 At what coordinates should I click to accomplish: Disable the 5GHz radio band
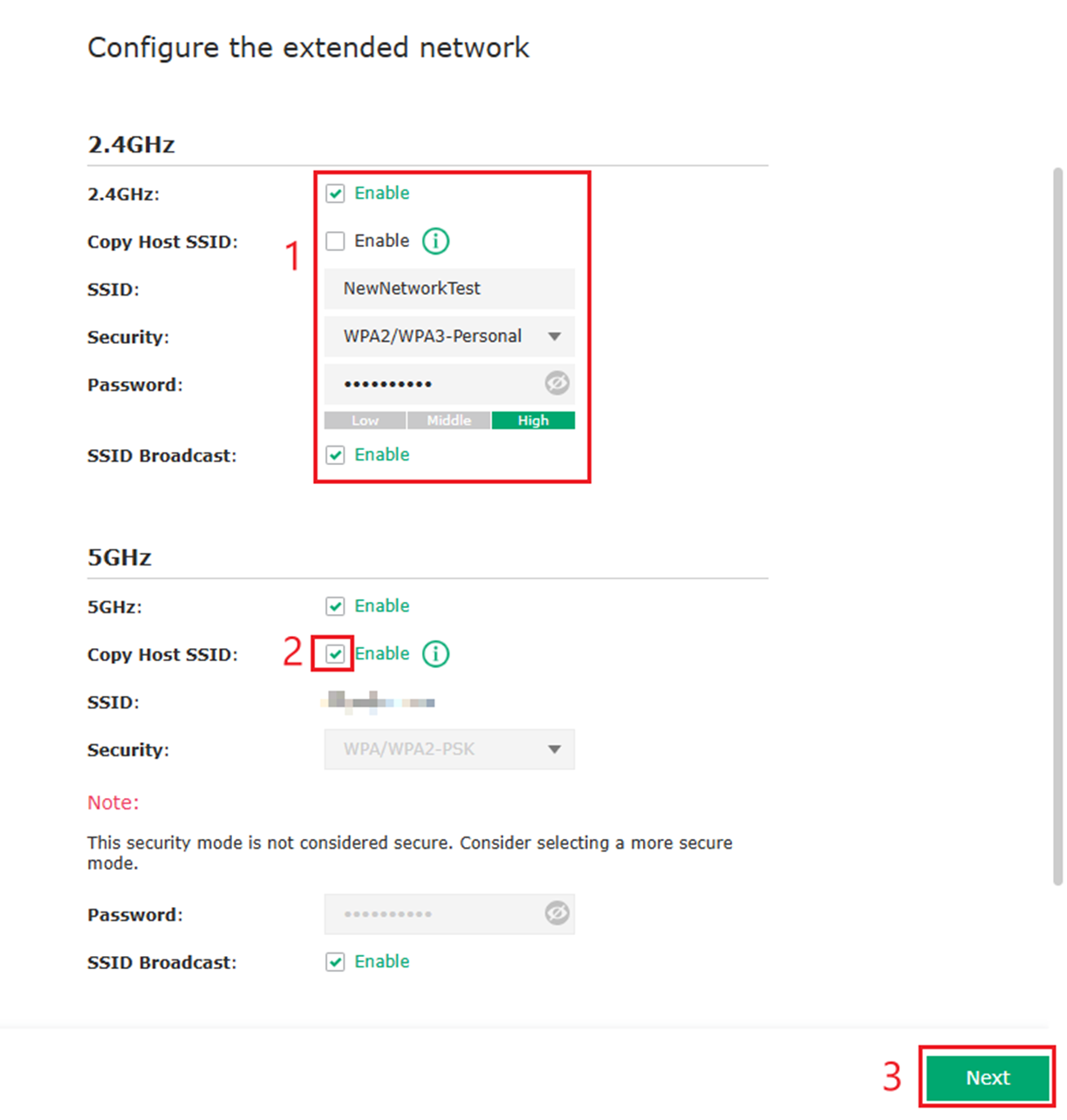point(335,605)
